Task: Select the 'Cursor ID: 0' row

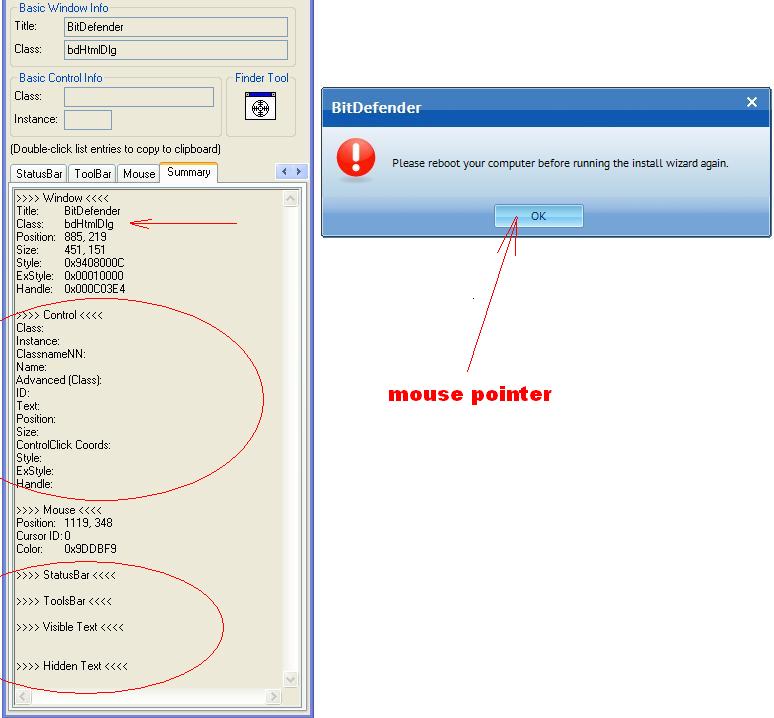Action: click(43, 536)
